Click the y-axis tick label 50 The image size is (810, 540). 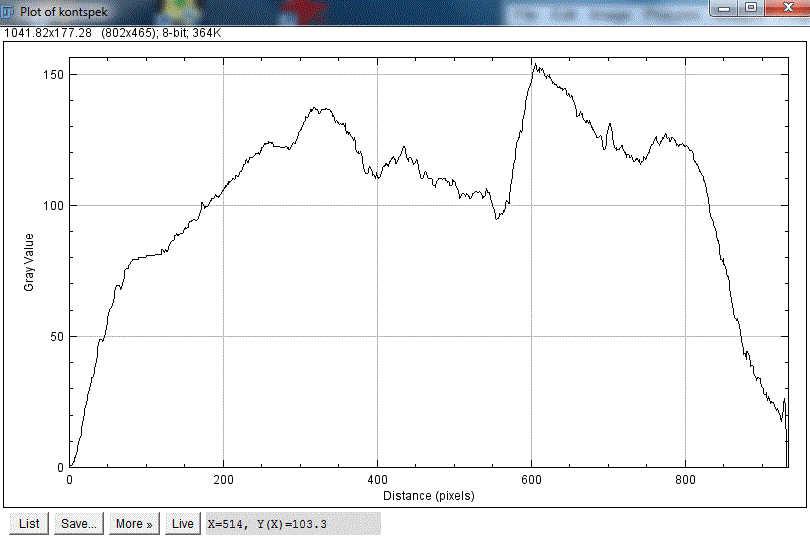pyautogui.click(x=56, y=337)
